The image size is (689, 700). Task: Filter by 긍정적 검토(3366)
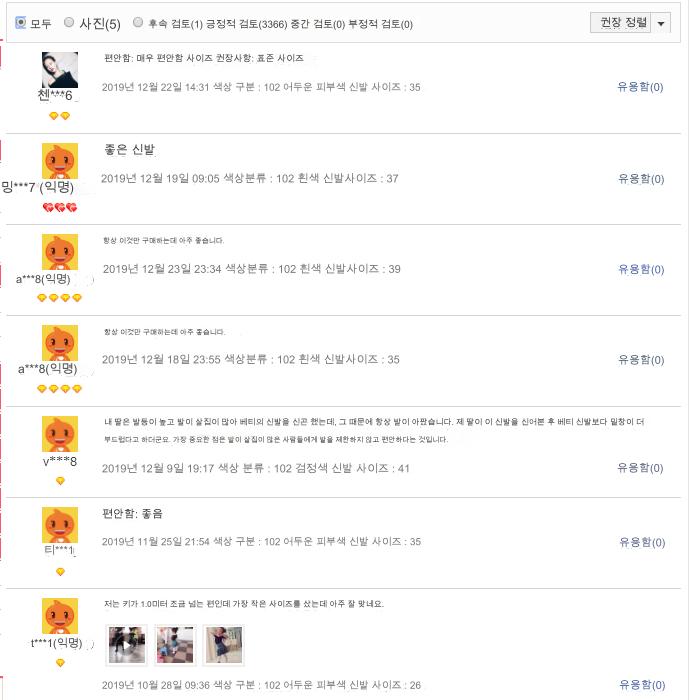(246, 24)
